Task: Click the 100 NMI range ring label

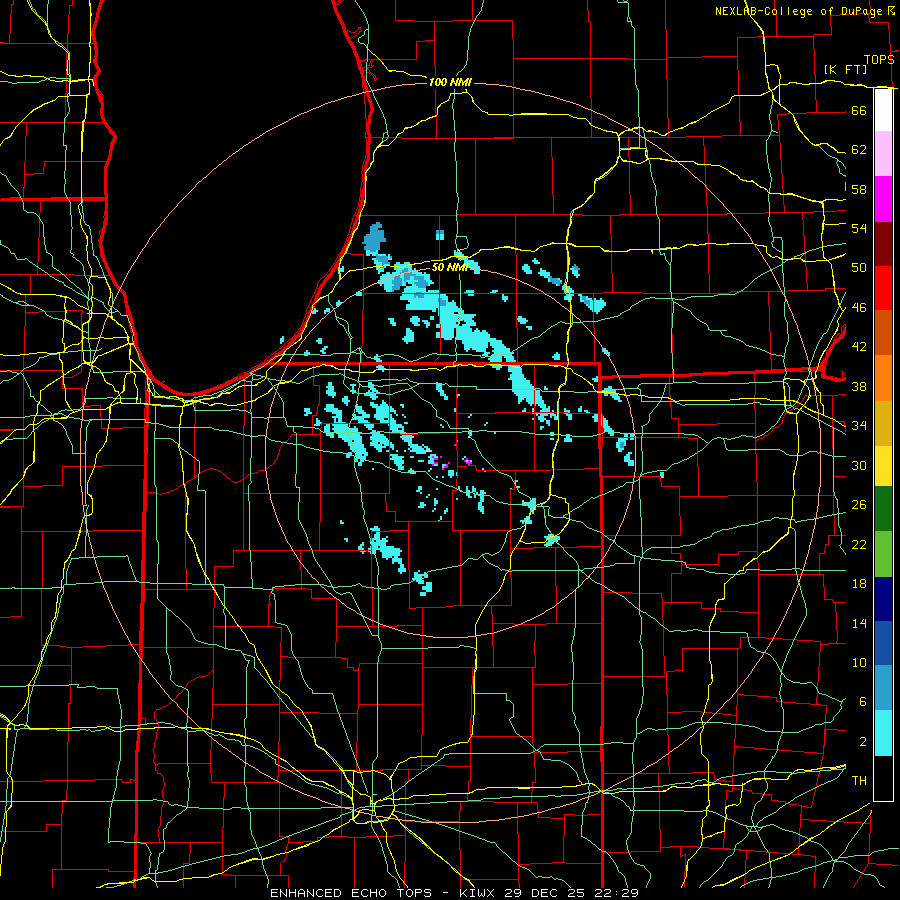Action: tap(451, 83)
